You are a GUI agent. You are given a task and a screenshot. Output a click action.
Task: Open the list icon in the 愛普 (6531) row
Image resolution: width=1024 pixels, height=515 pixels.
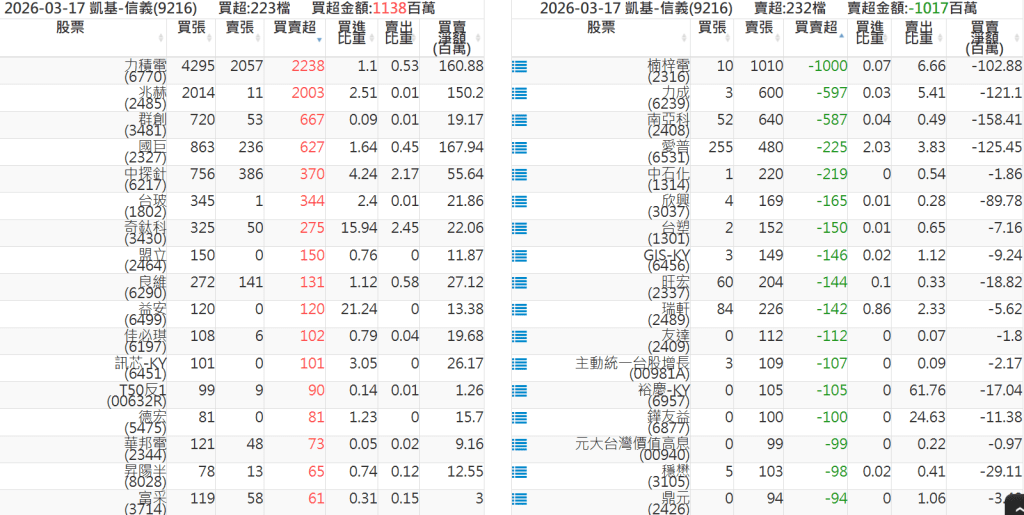[519, 148]
